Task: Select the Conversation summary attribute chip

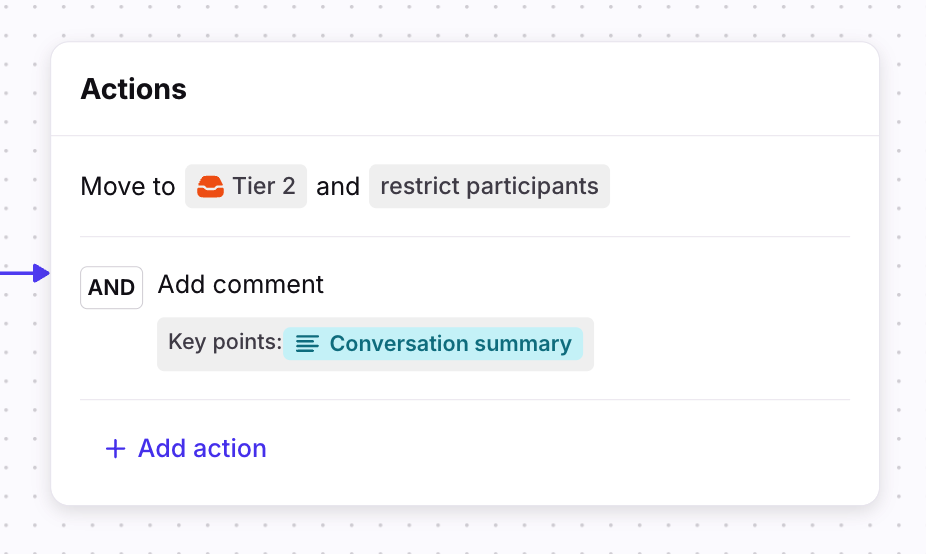Action: pyautogui.click(x=433, y=344)
